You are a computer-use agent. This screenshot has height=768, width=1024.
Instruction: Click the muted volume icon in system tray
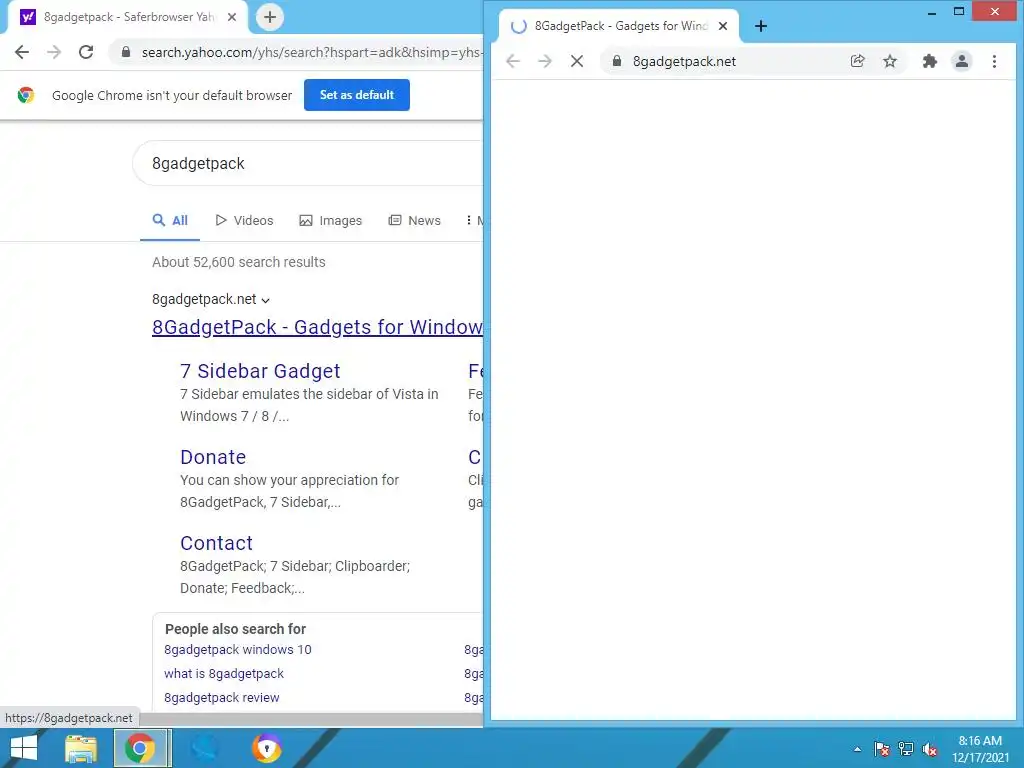[x=930, y=749]
